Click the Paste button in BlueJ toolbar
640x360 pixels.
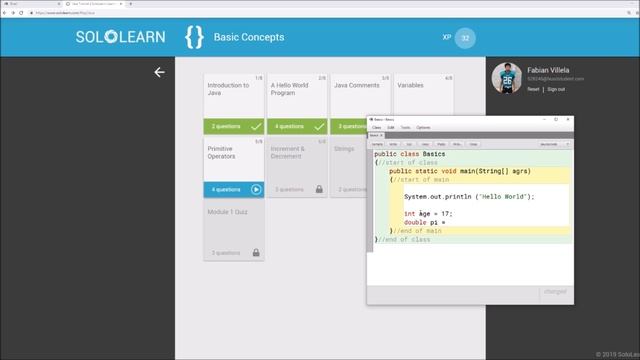tap(441, 144)
